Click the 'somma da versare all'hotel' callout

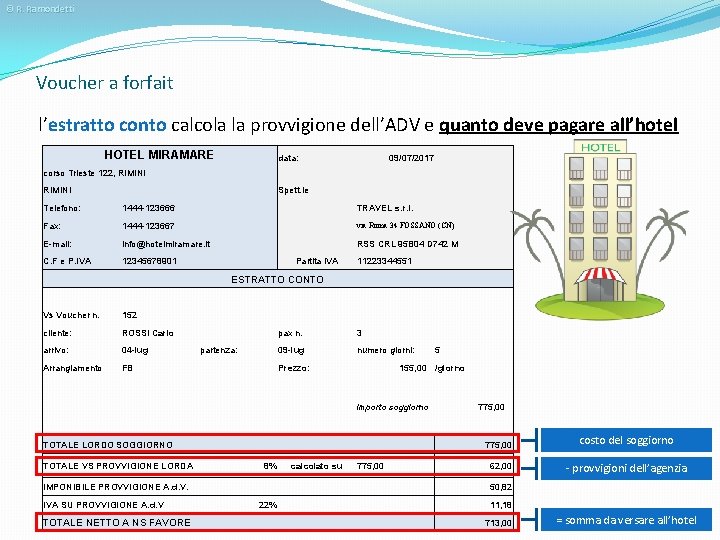pos(626,520)
